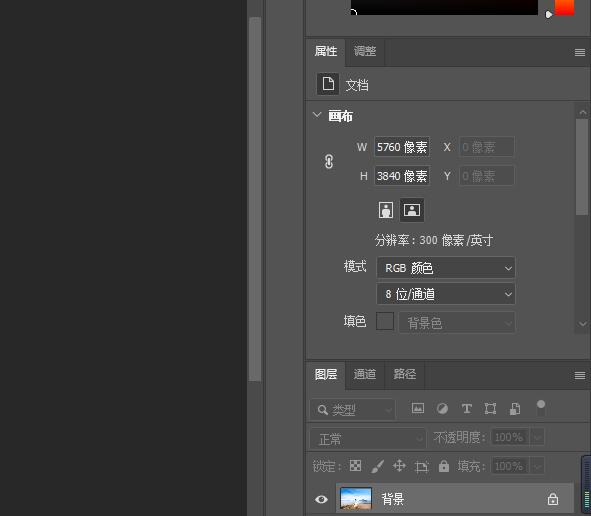Open the RGB 颜色 mode dropdown
Viewport: 591px width, 516px height.
click(446, 268)
